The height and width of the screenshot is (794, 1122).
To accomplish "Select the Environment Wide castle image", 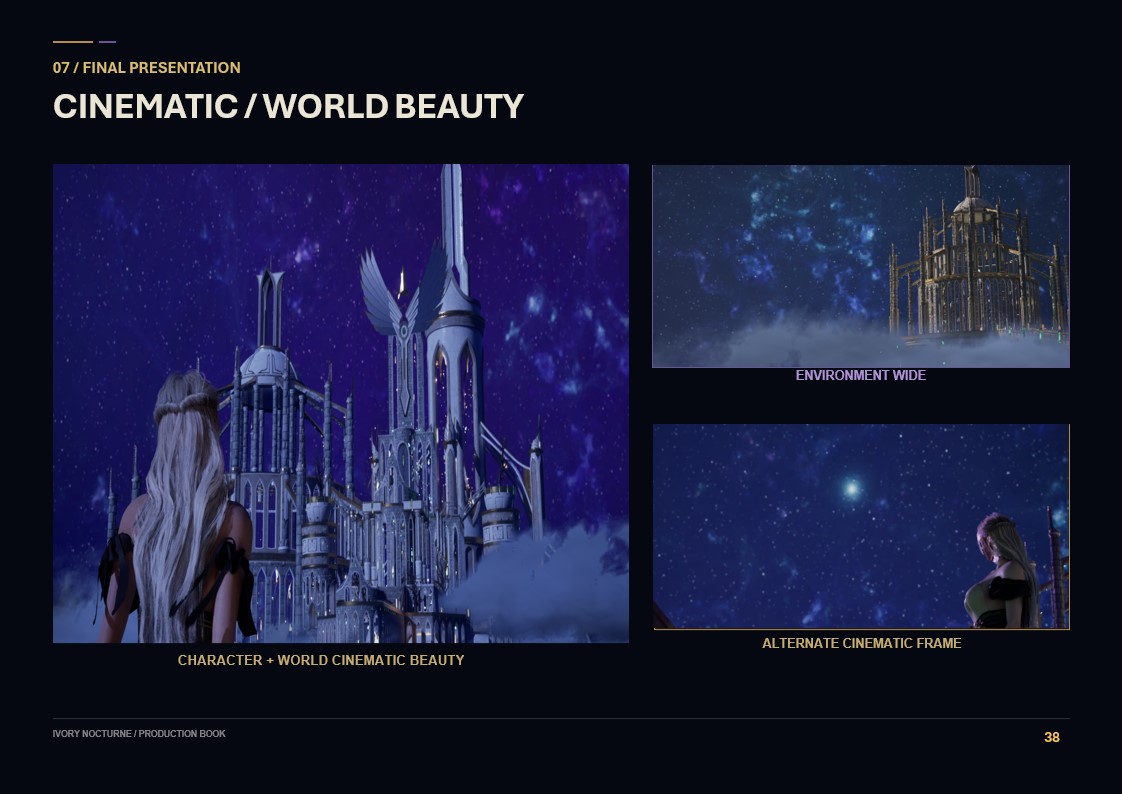I will 861,266.
